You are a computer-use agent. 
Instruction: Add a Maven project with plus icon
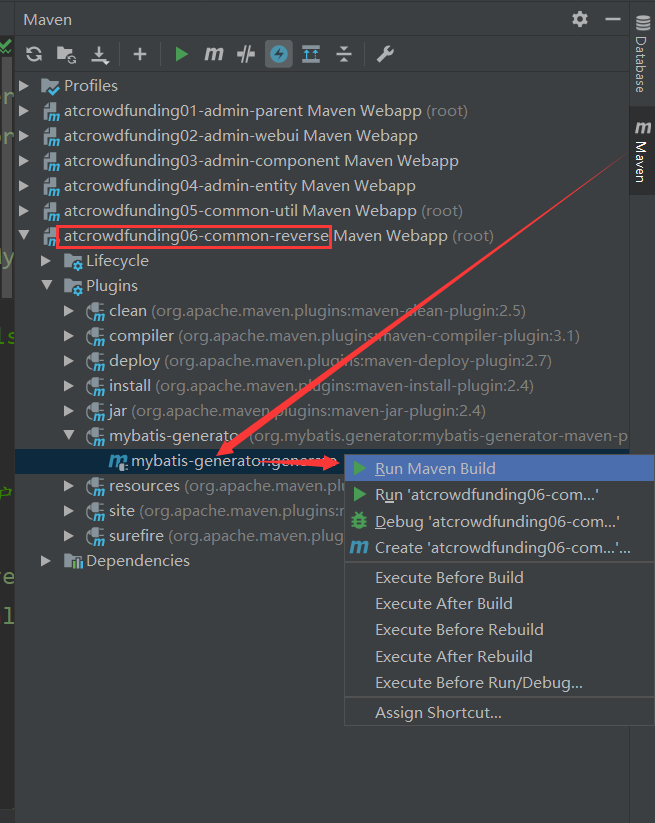pyautogui.click(x=140, y=54)
